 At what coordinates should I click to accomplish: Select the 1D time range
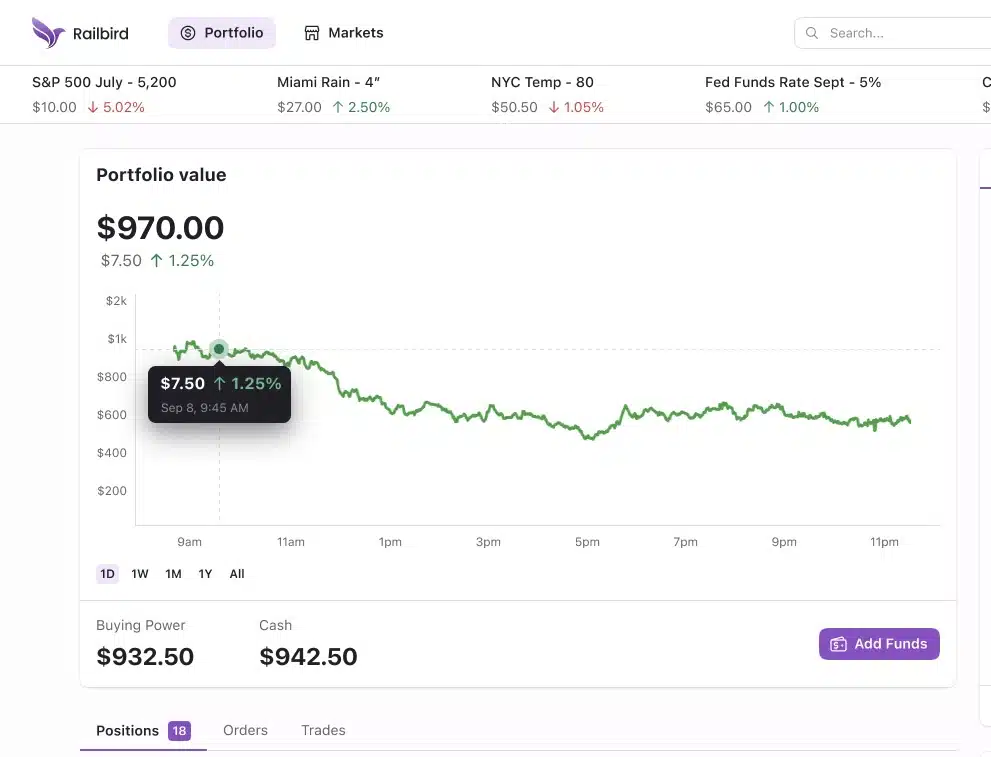tap(107, 574)
